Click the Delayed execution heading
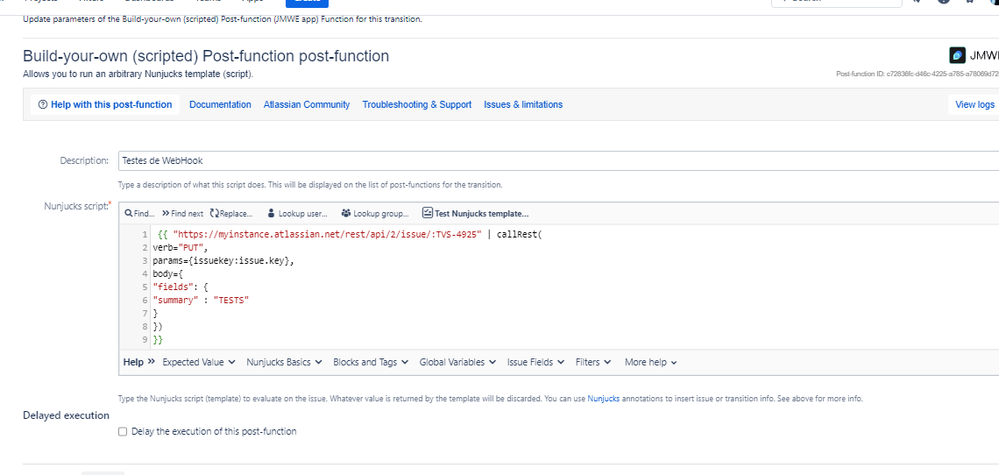 click(66, 415)
